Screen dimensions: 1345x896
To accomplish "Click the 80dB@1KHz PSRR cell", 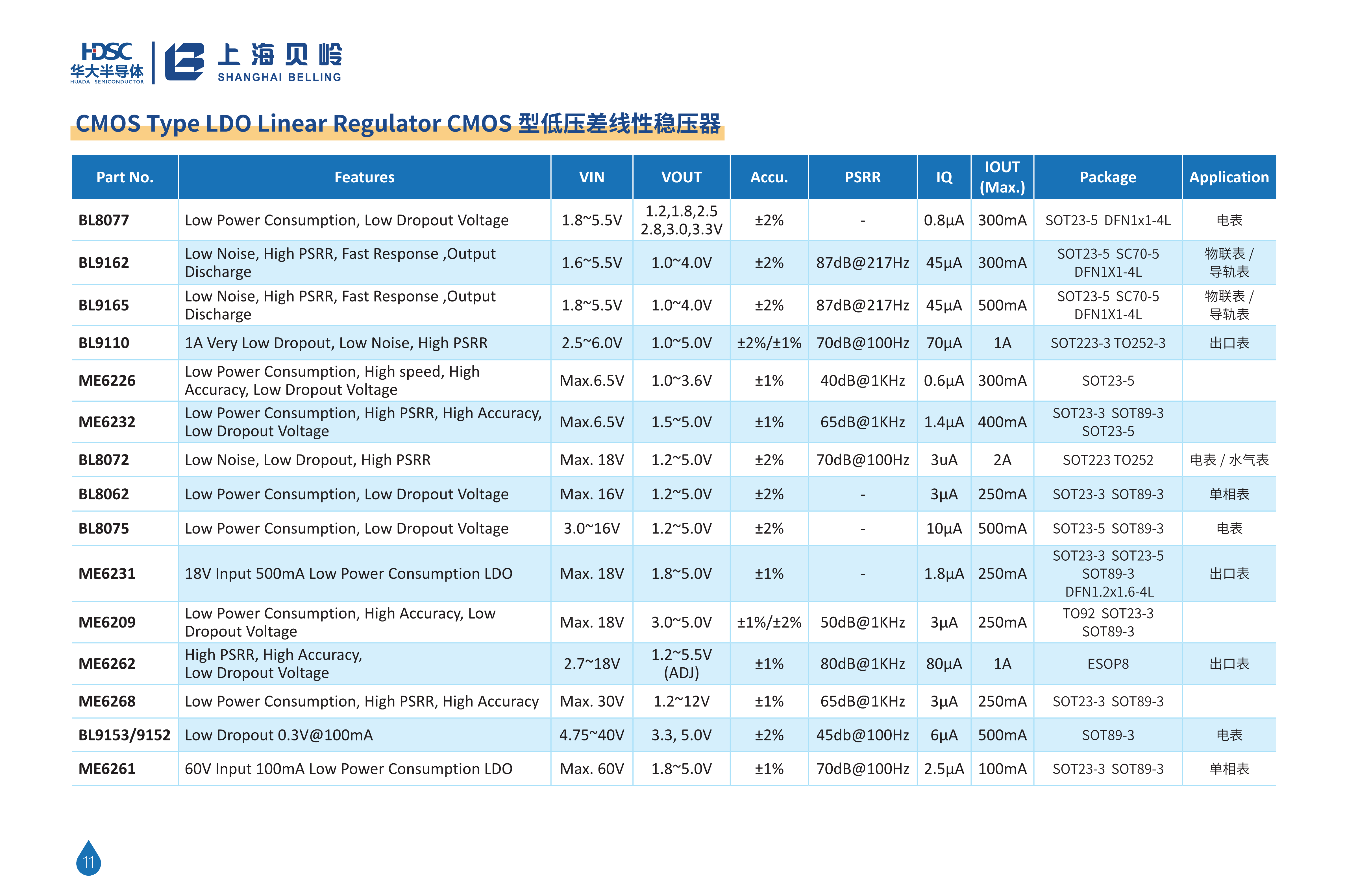I will pyautogui.click(x=863, y=663).
